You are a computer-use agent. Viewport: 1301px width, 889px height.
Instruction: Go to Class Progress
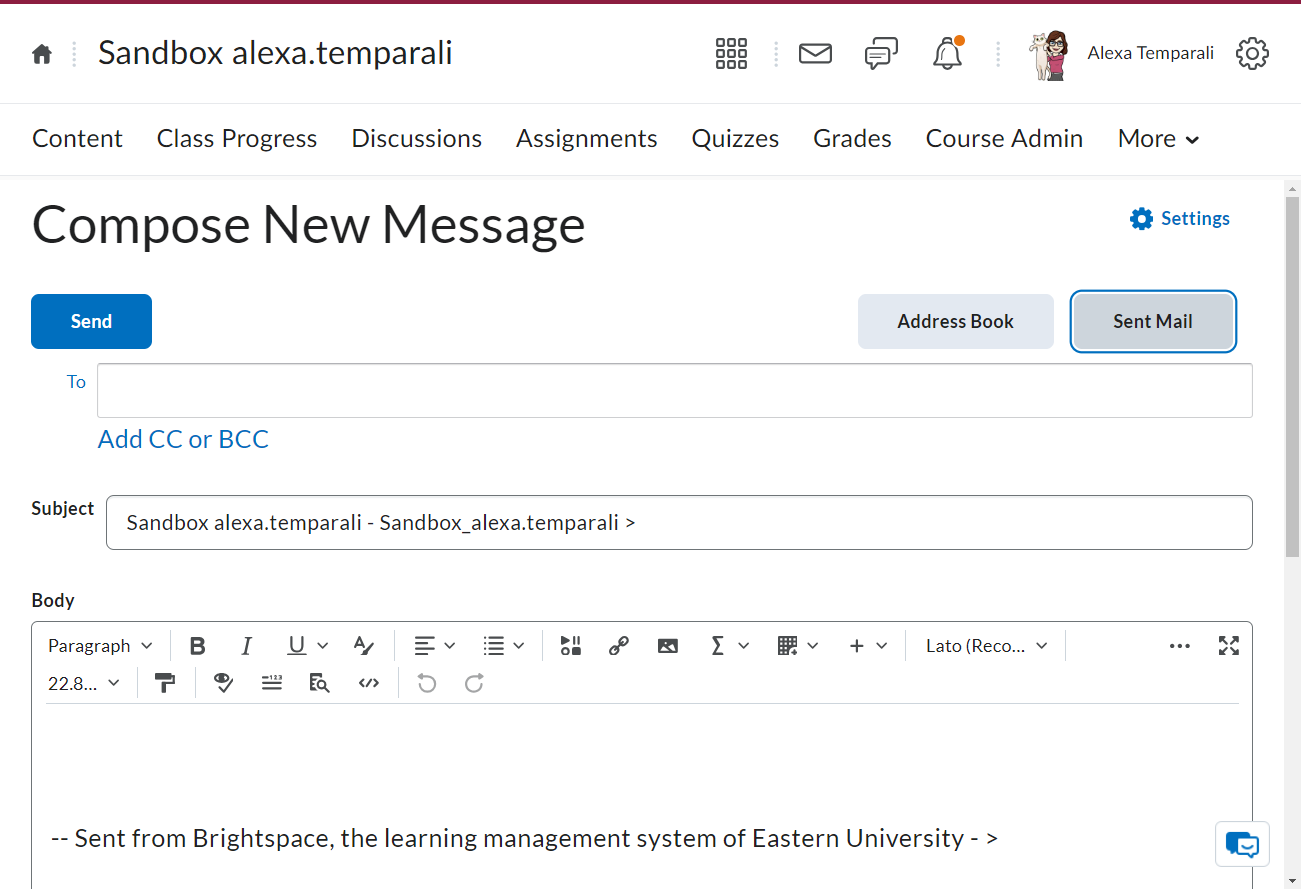click(x=237, y=139)
